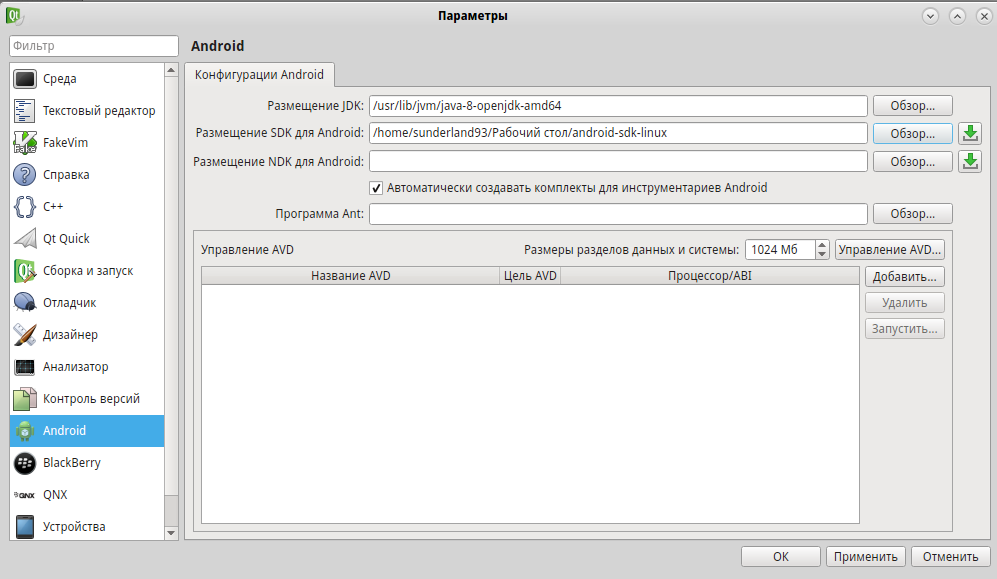
Task: Decrease partition size stepper down arrow
Action: point(822,254)
